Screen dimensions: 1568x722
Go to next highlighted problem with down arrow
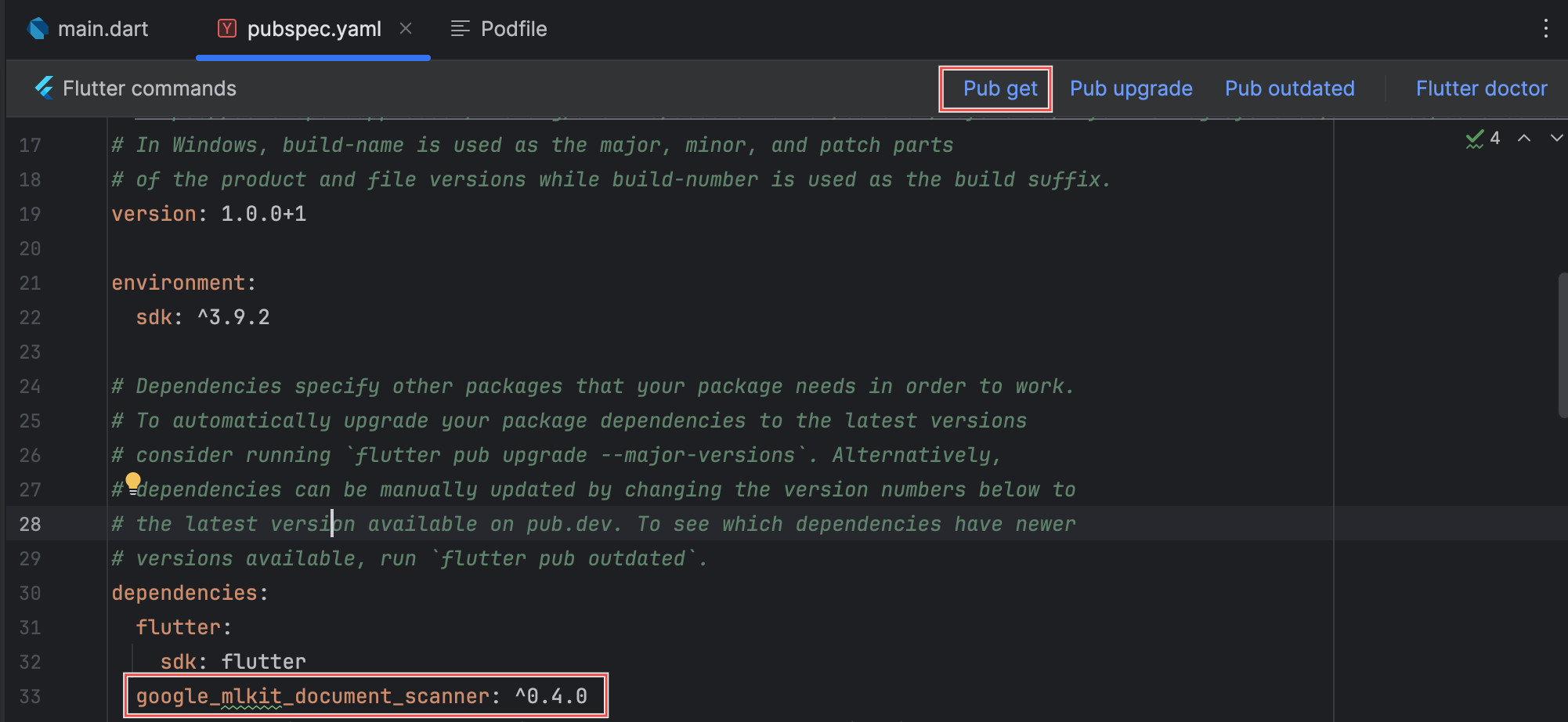coord(1556,139)
